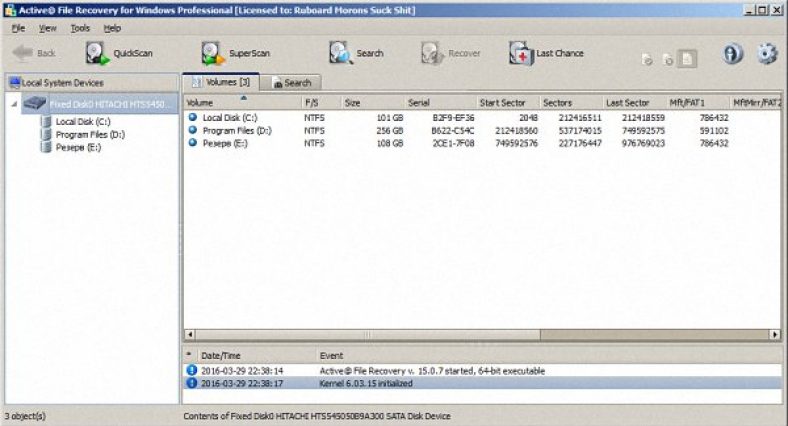Click the horizontal scrollbar left arrow

coord(190,334)
